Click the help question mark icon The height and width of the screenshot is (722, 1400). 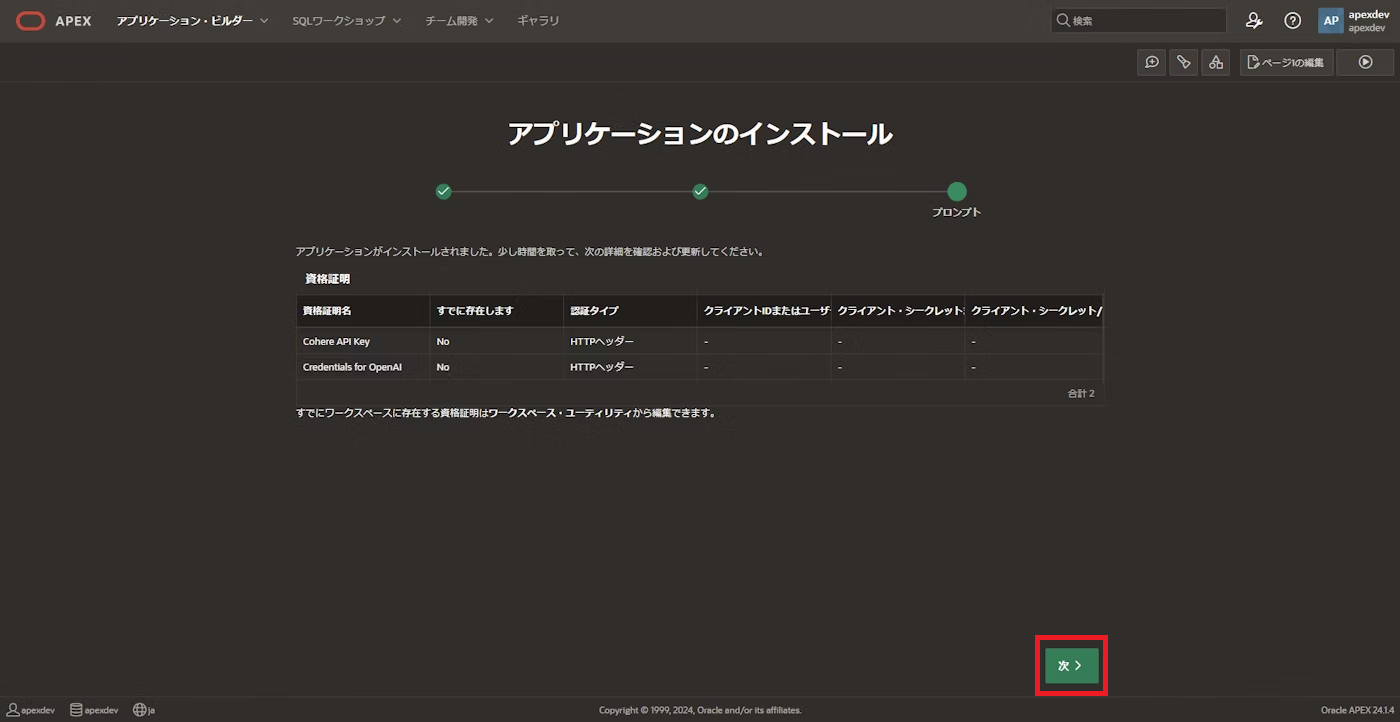[x=1292, y=20]
